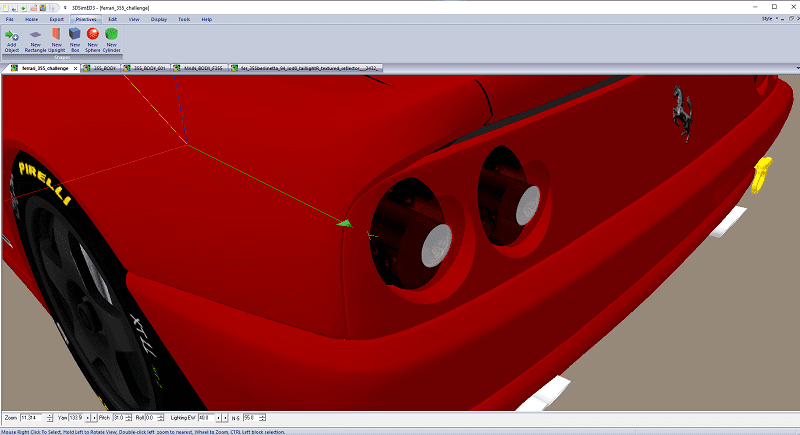Viewport: 800px width, 435px height.
Task: Minimize the ribbon child window
Action: (x=782, y=19)
